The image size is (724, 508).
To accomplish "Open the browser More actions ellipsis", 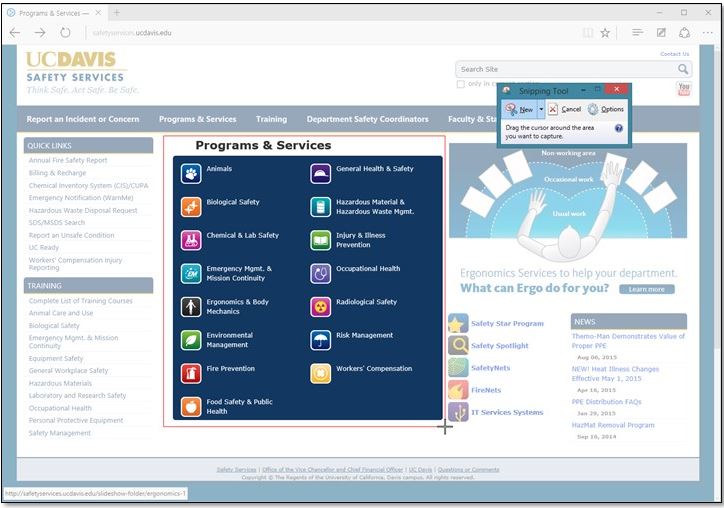I will (x=707, y=33).
